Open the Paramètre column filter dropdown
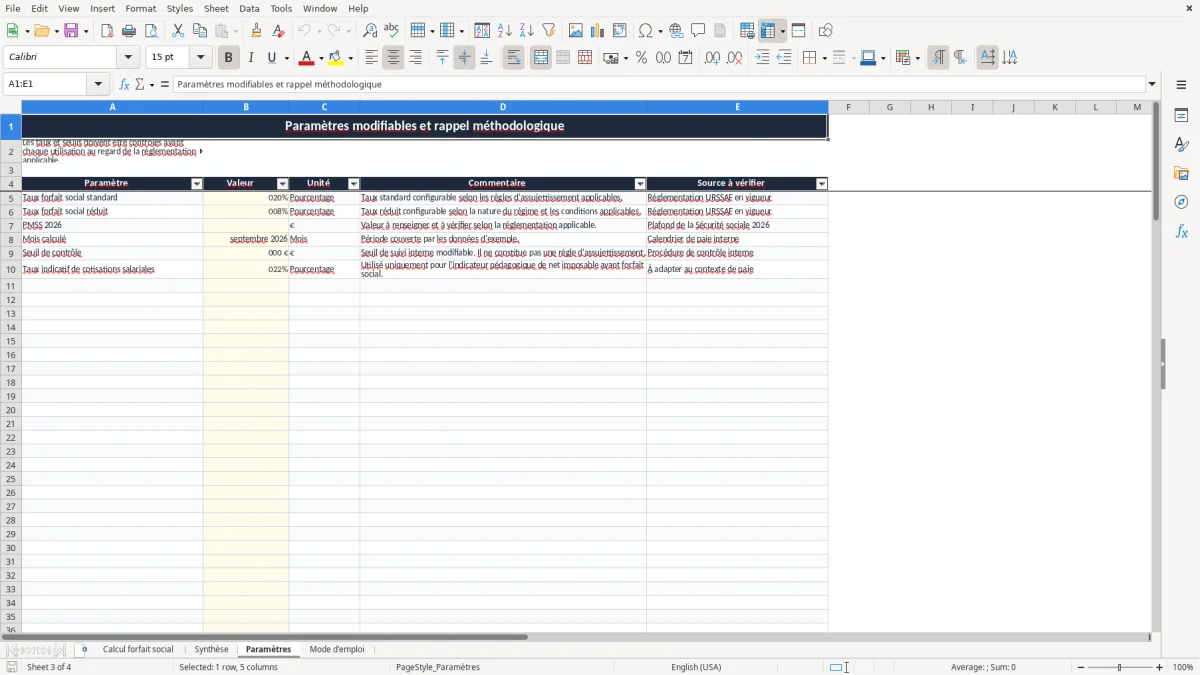 197,184
